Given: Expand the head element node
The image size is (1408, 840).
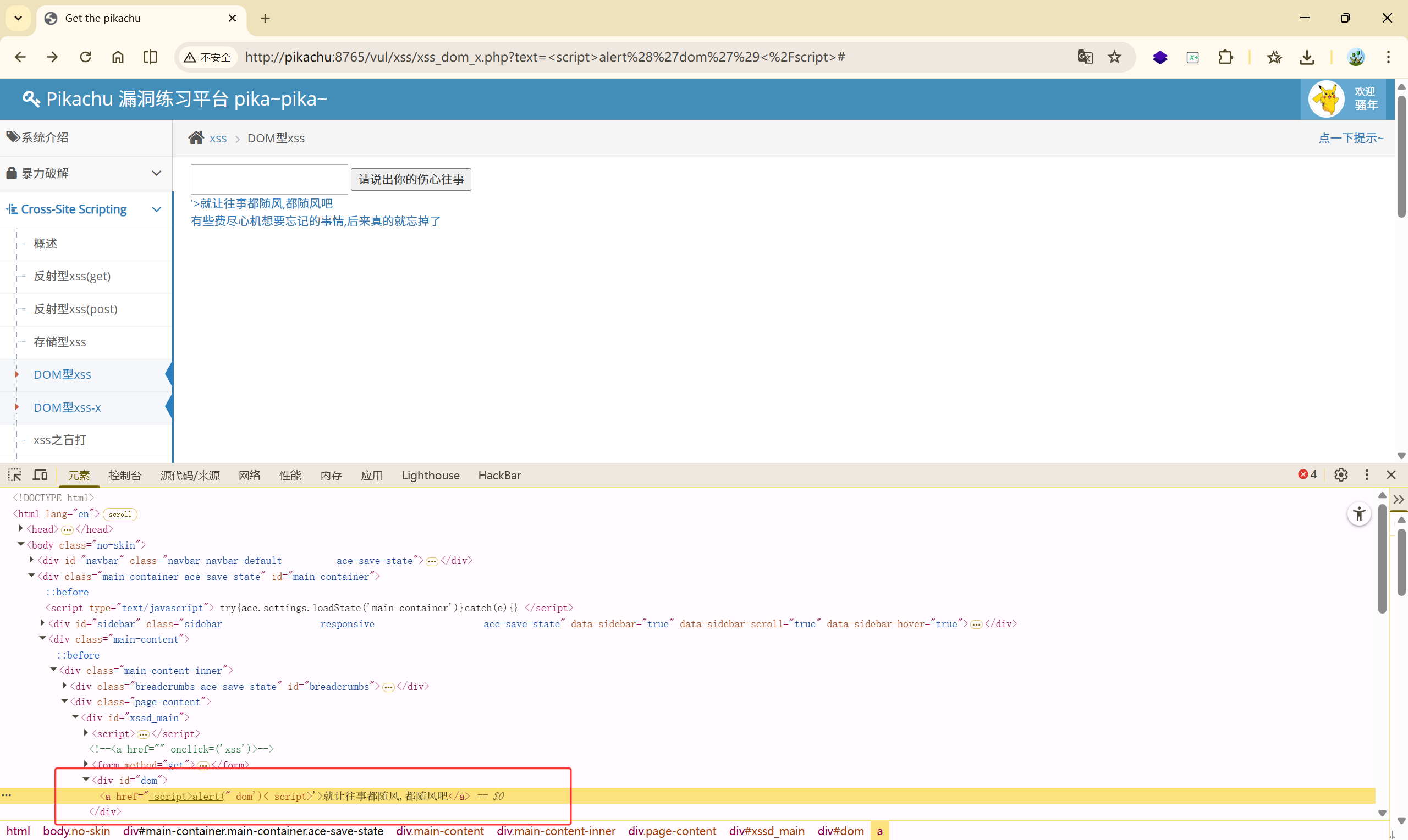Looking at the screenshot, I should 21,529.
